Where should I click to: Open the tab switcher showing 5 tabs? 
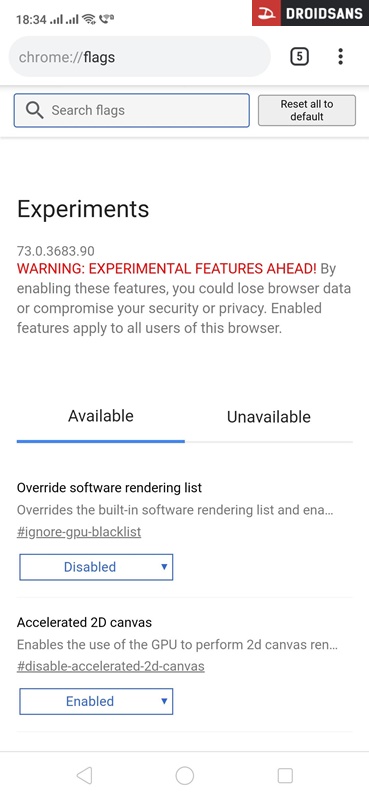click(300, 57)
